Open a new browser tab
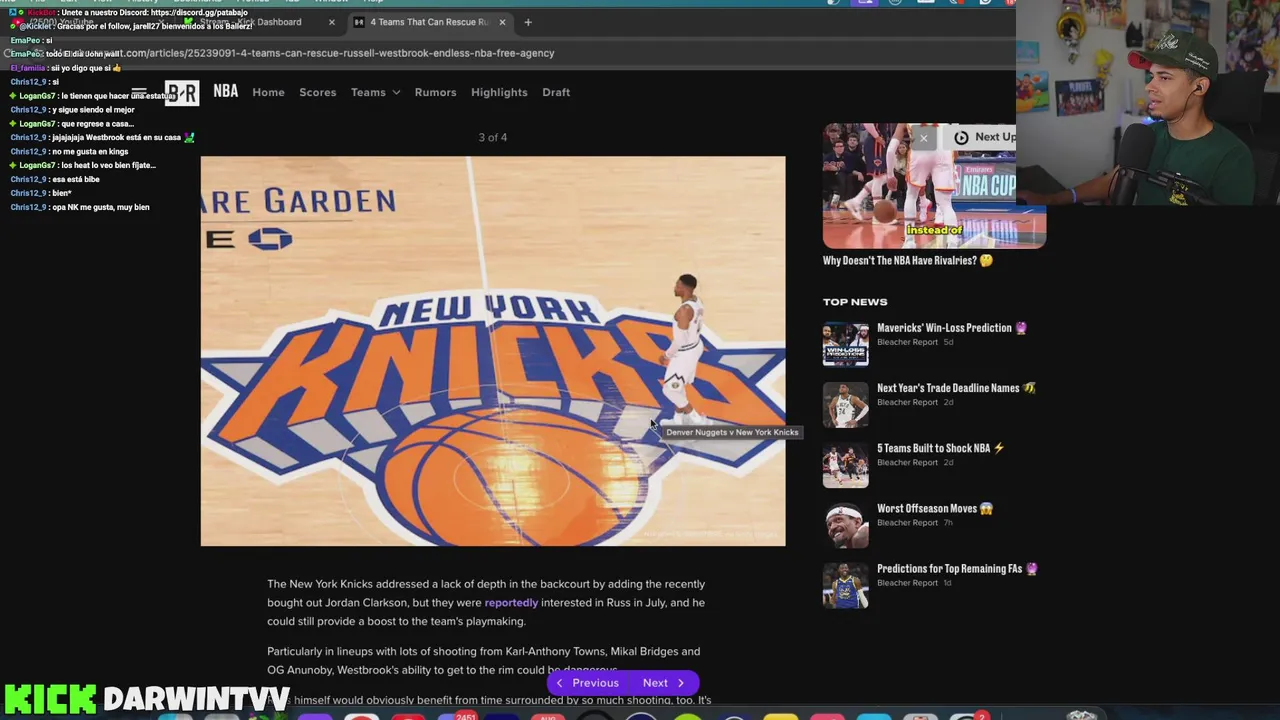The height and width of the screenshot is (720, 1280). click(528, 22)
